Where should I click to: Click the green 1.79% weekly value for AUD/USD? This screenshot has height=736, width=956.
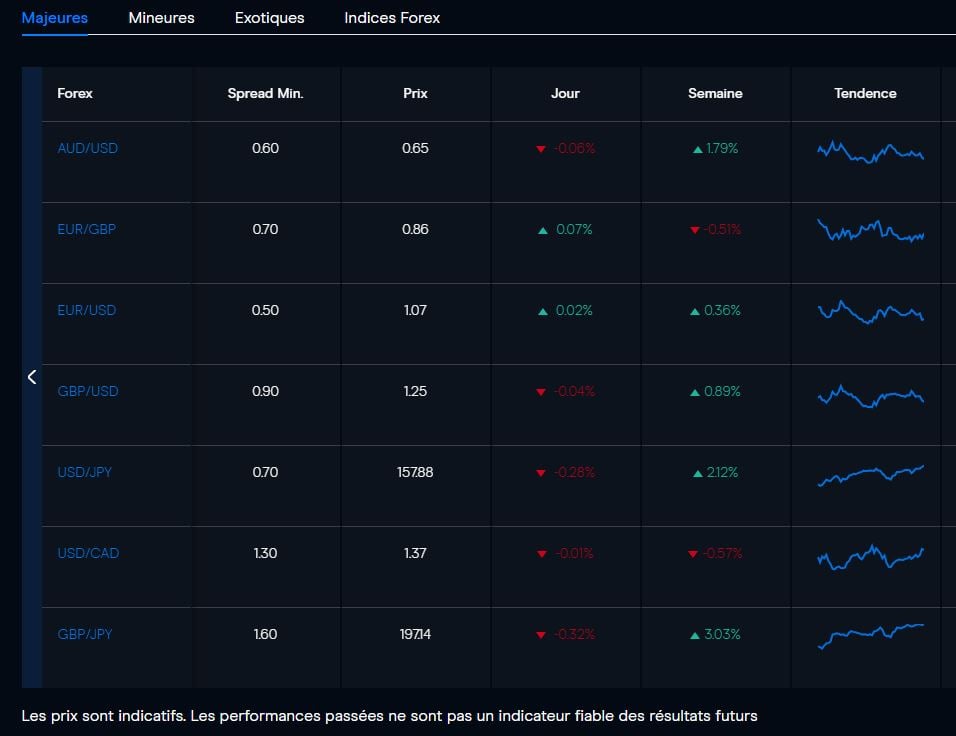[721, 148]
